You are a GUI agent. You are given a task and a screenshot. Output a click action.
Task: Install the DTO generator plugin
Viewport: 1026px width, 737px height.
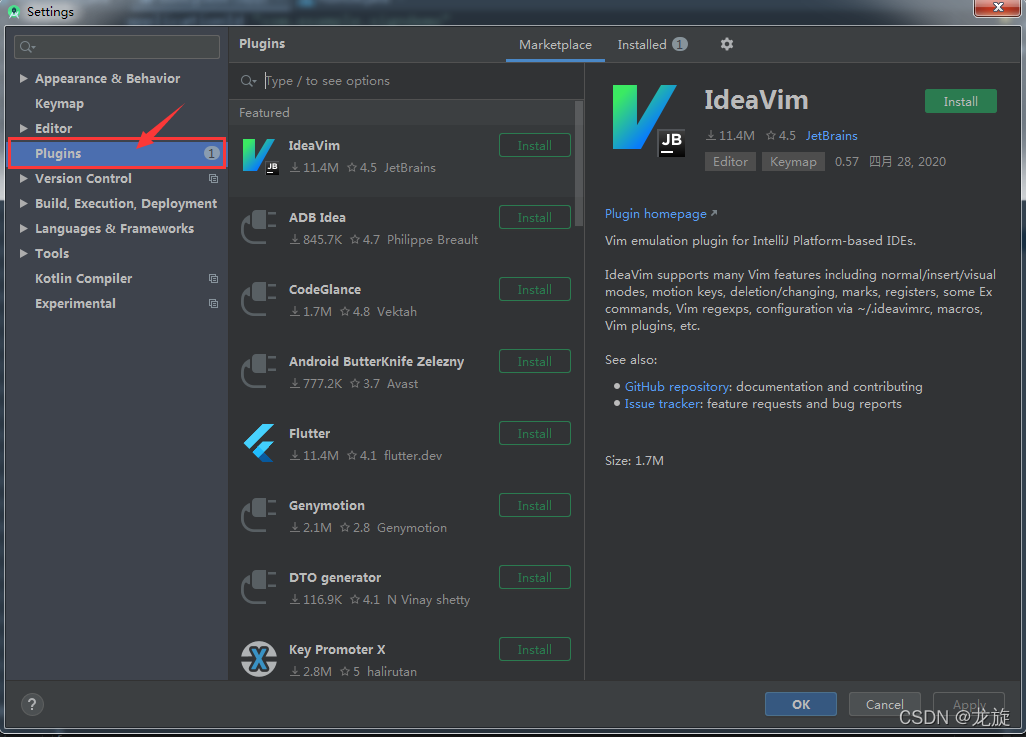[x=535, y=577]
